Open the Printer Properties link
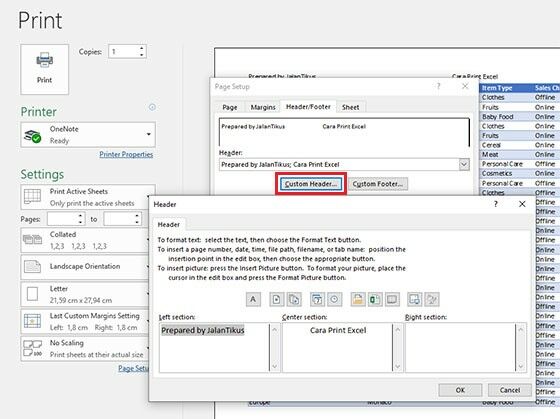This screenshot has width=560, height=419. tap(126, 154)
